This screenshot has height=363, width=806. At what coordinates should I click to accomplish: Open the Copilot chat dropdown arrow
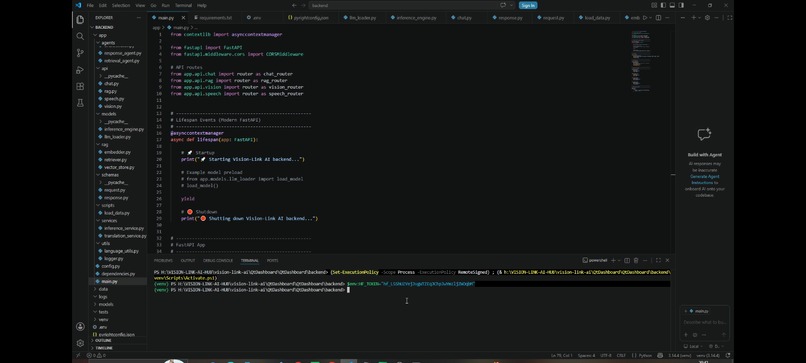click(x=510, y=5)
